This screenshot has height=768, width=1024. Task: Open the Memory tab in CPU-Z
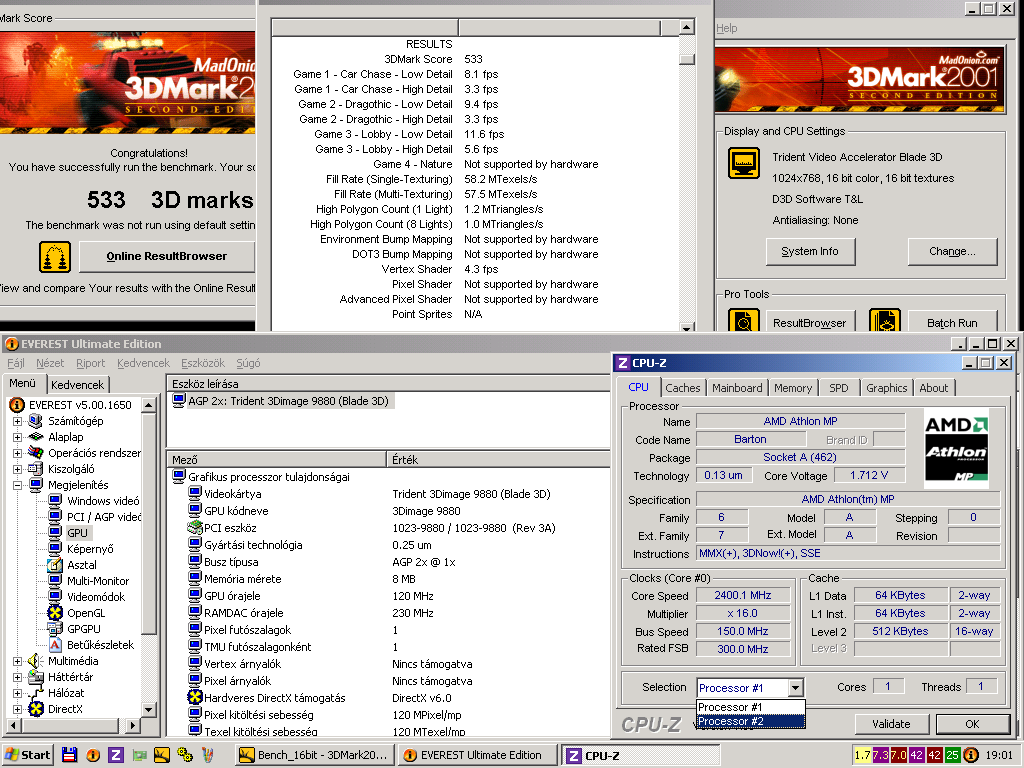pyautogui.click(x=793, y=388)
